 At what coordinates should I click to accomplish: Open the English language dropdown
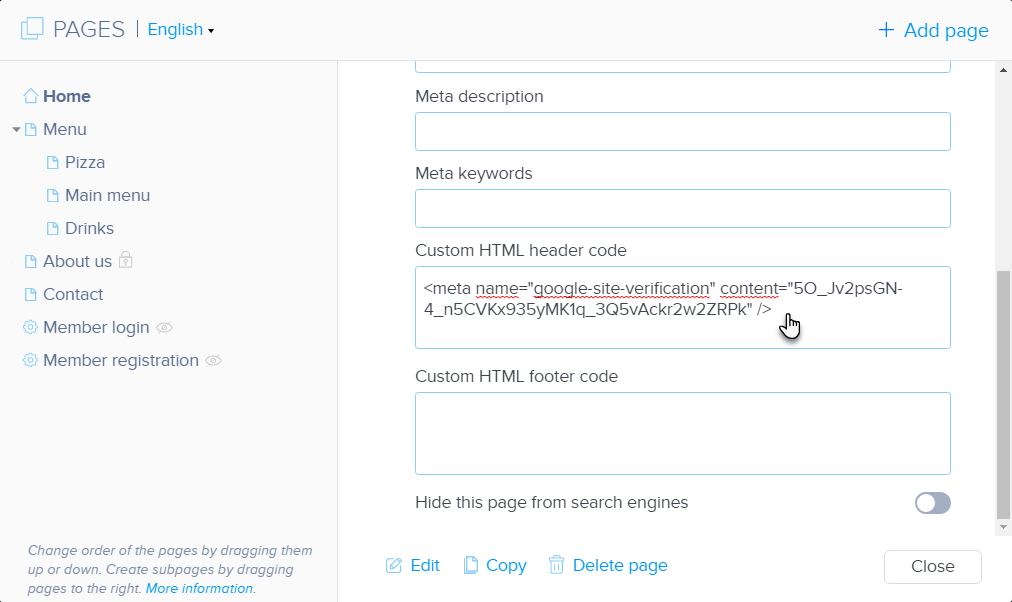coord(181,30)
